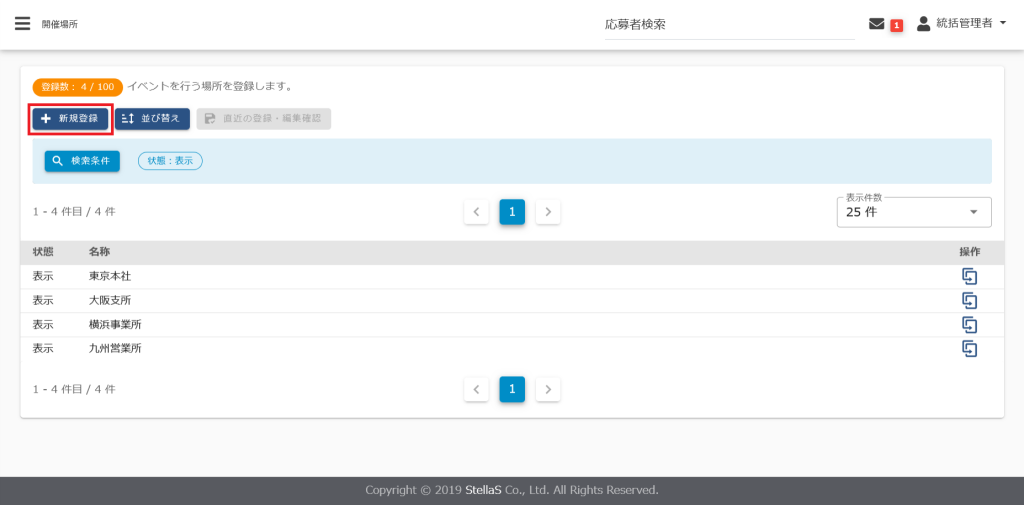Click the user profile icon

923,23
